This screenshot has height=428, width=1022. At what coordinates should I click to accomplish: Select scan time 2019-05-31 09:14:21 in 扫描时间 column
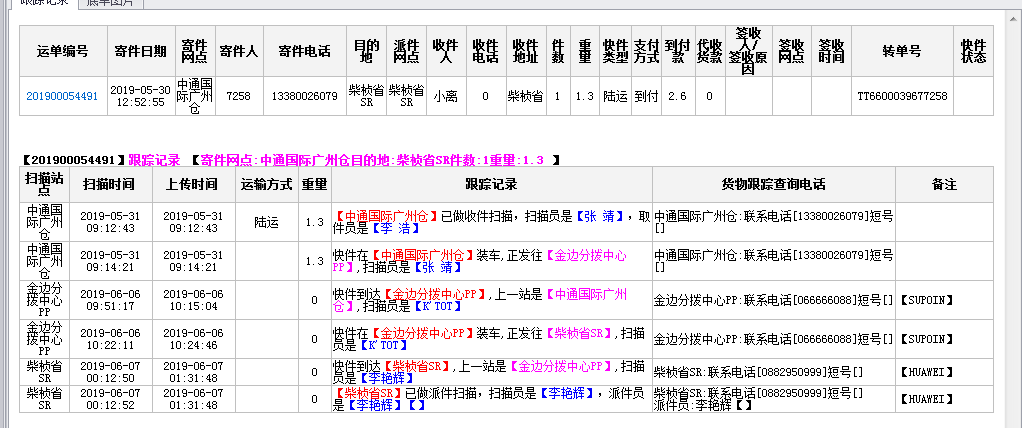click(x=111, y=261)
